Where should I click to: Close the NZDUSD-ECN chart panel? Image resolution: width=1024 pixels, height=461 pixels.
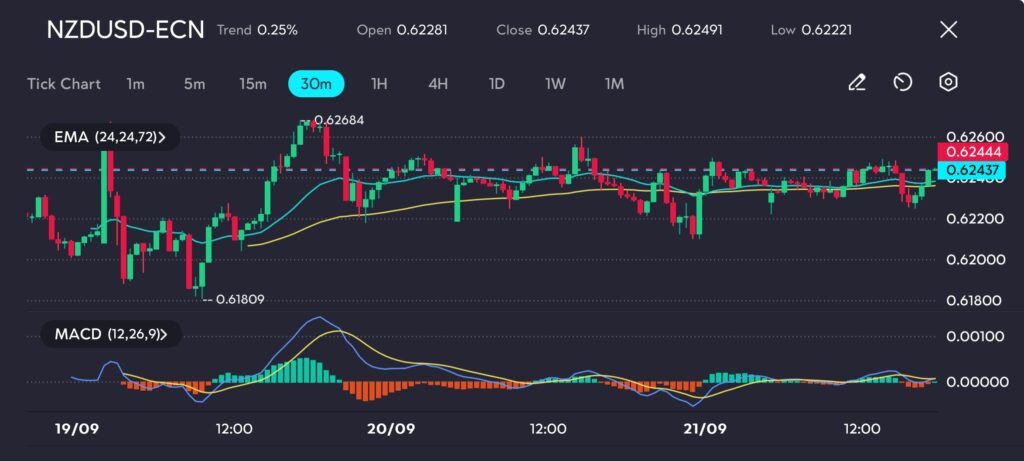(x=948, y=29)
